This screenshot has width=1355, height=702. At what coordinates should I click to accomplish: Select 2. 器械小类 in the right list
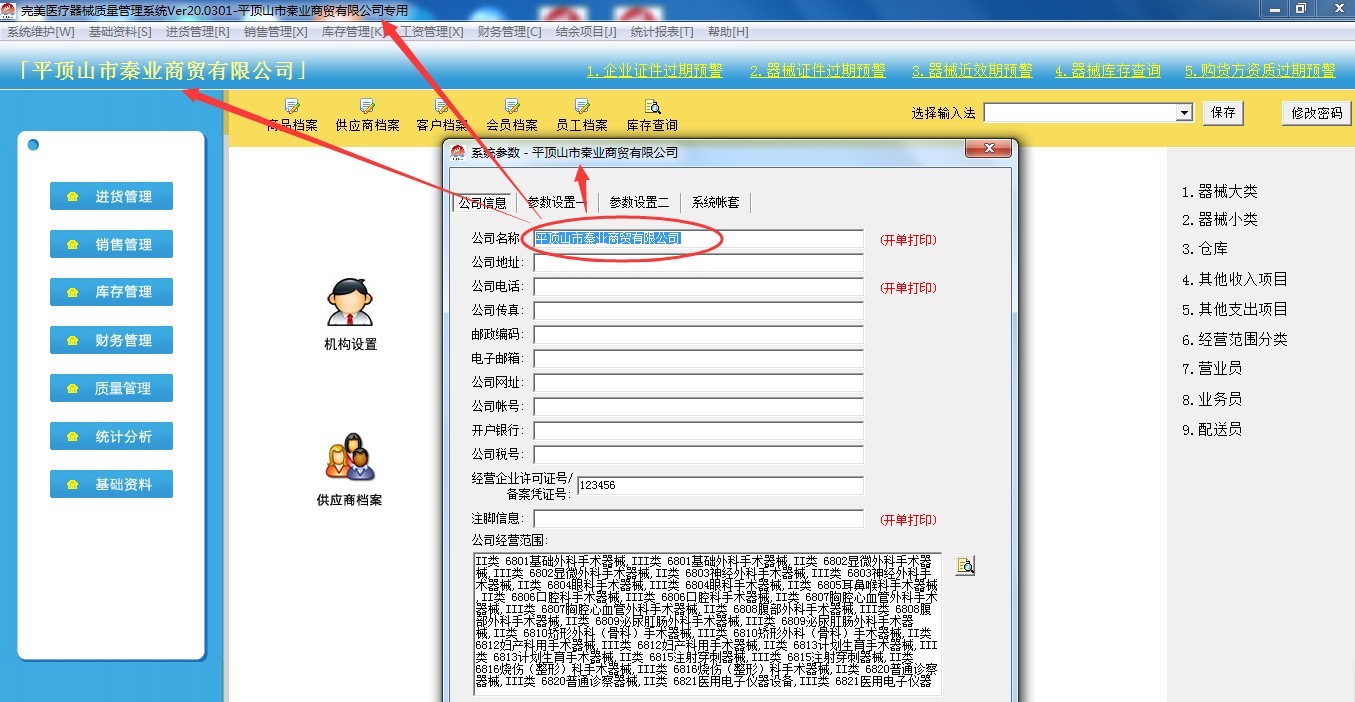tap(1219, 220)
